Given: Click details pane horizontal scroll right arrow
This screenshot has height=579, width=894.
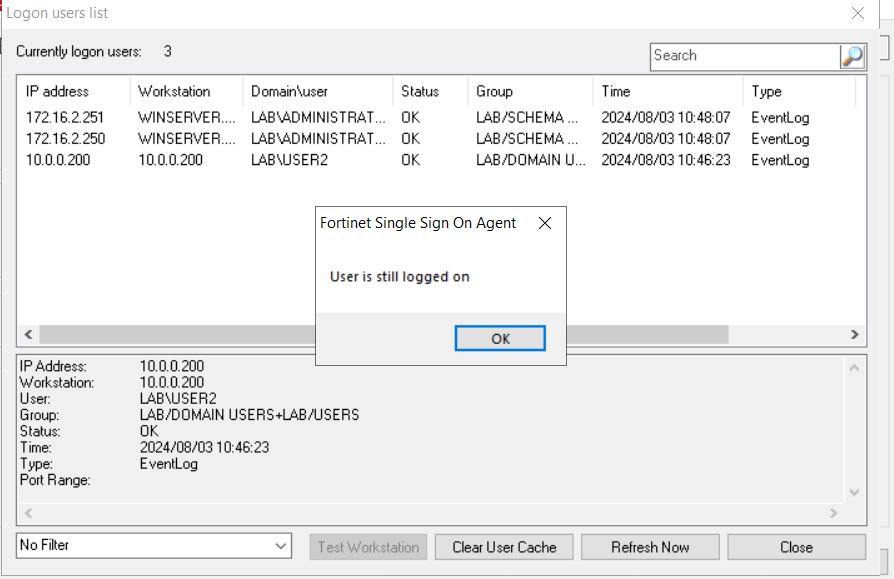Looking at the screenshot, I should 834,513.
